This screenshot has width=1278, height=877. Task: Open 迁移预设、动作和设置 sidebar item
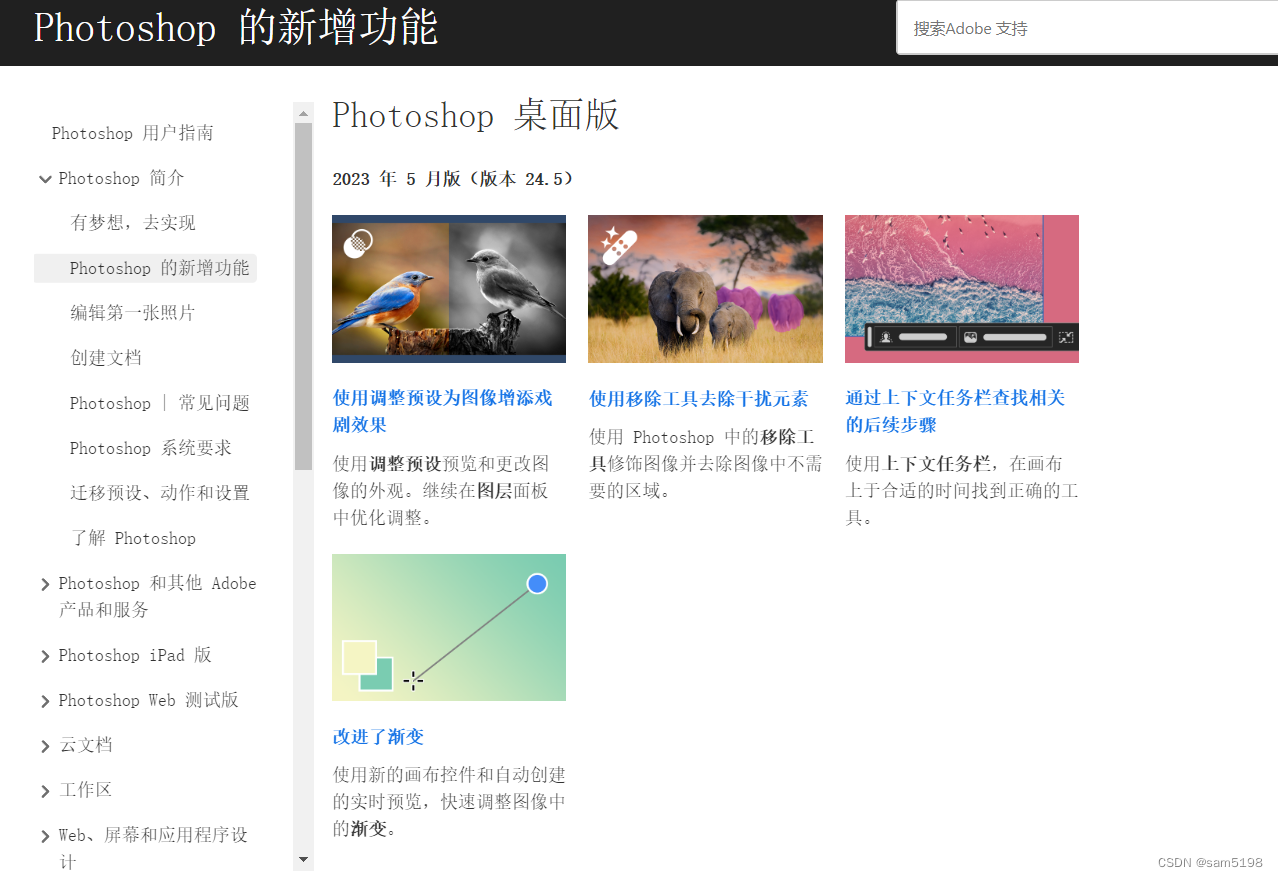(160, 493)
